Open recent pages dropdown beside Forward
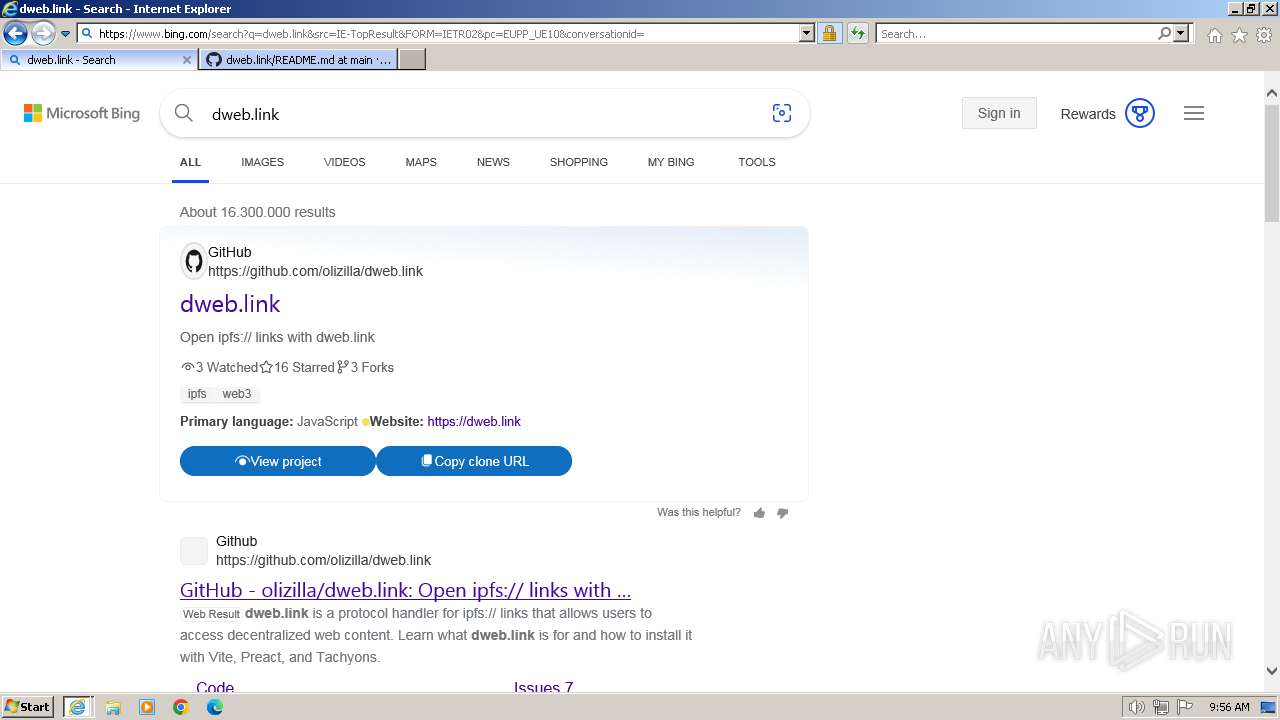The width and height of the screenshot is (1280, 720). point(65,34)
